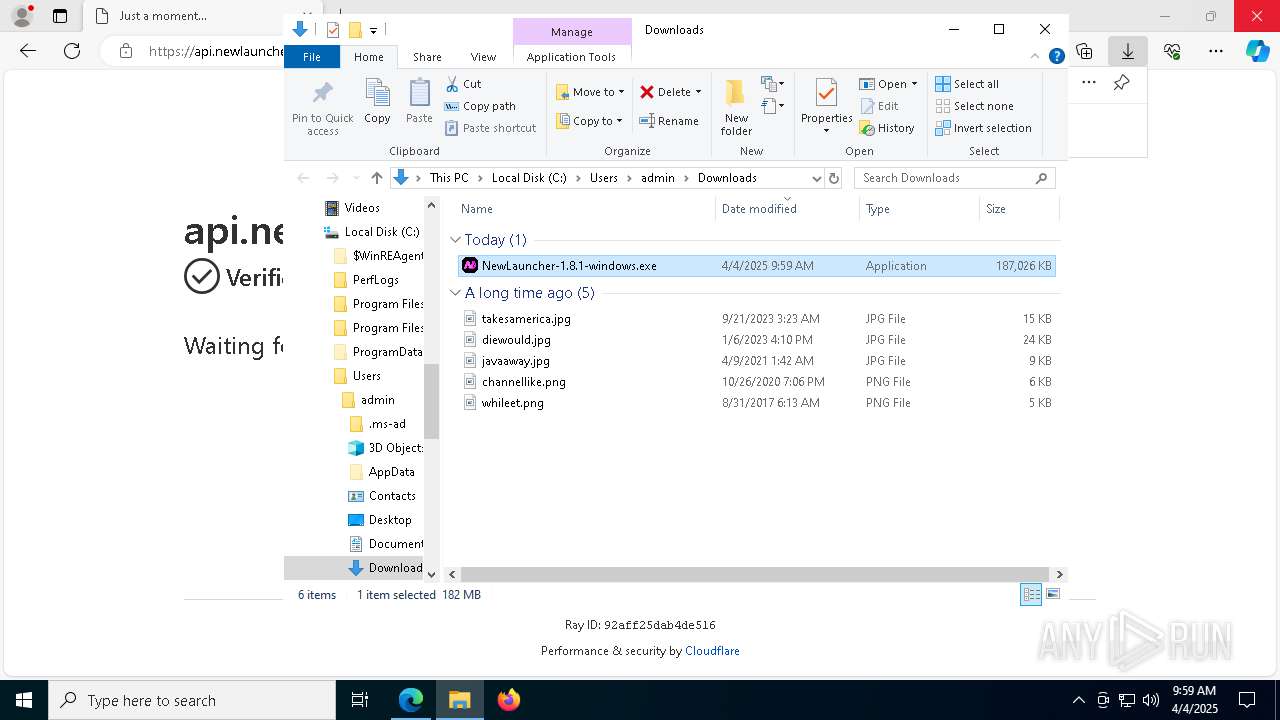Click the Manage contextual tab
This screenshot has height=720, width=1280.
coord(572,32)
